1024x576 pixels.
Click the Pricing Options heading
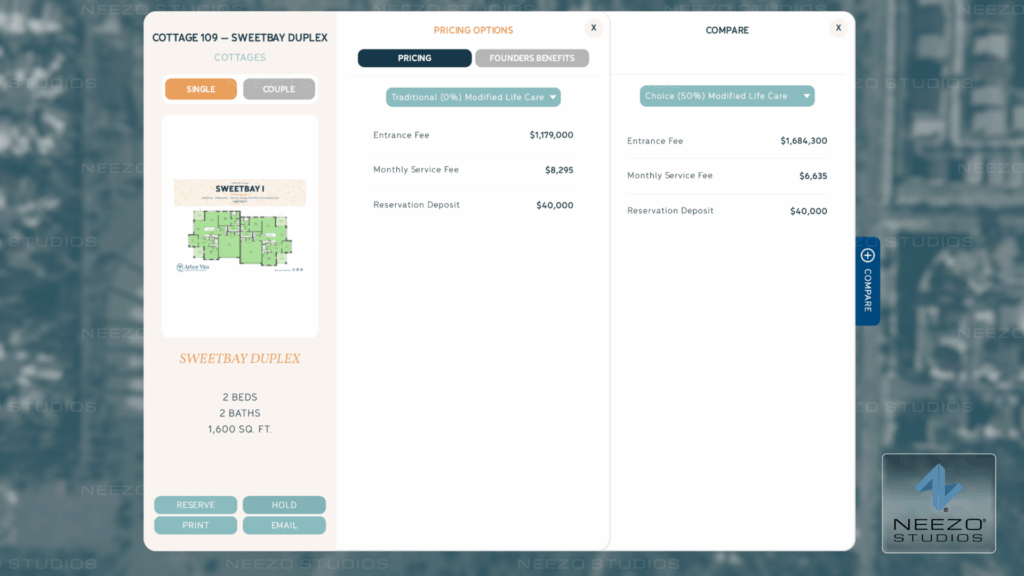(x=473, y=31)
